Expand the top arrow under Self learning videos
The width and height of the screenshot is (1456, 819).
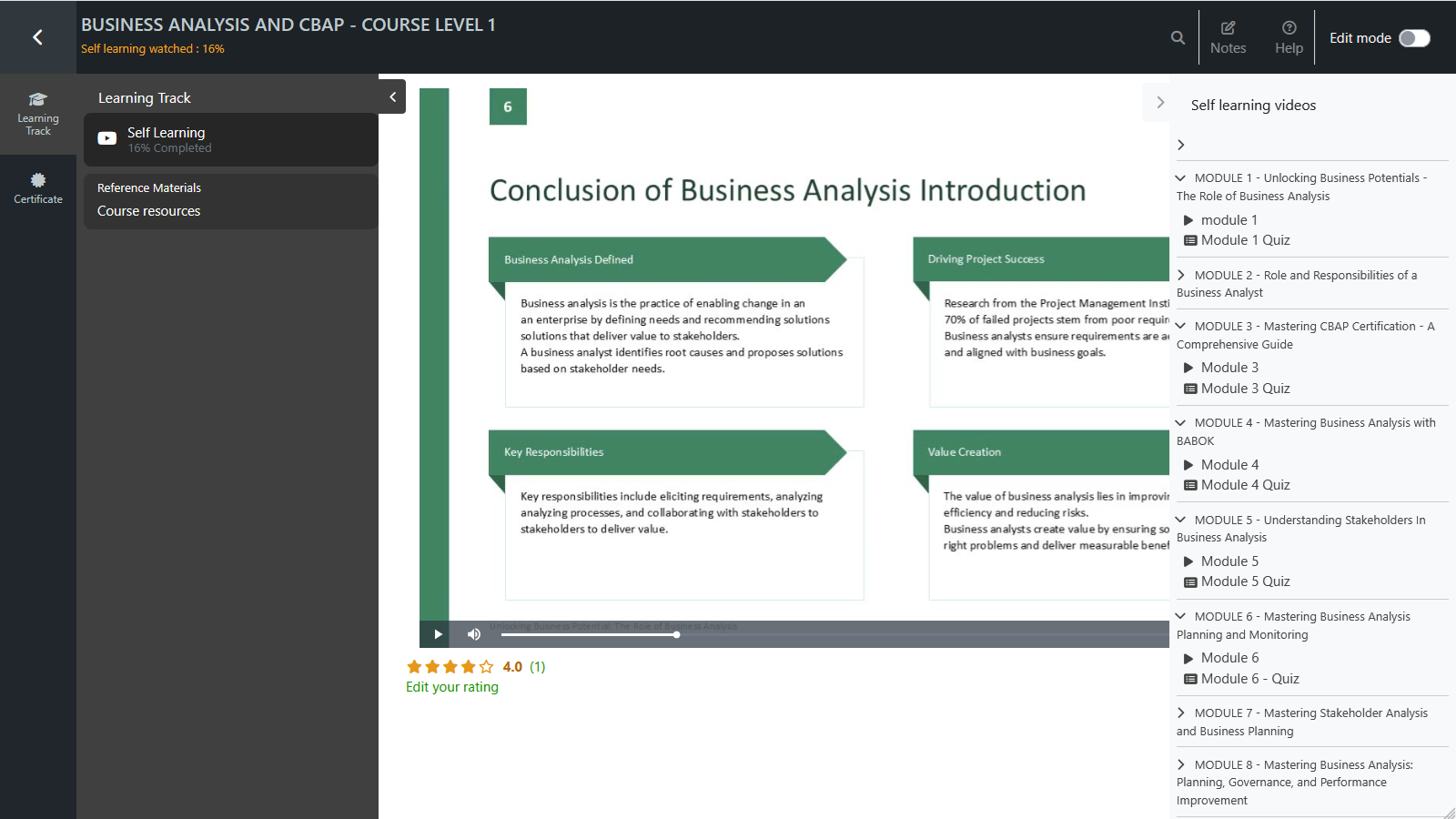coord(1181,145)
